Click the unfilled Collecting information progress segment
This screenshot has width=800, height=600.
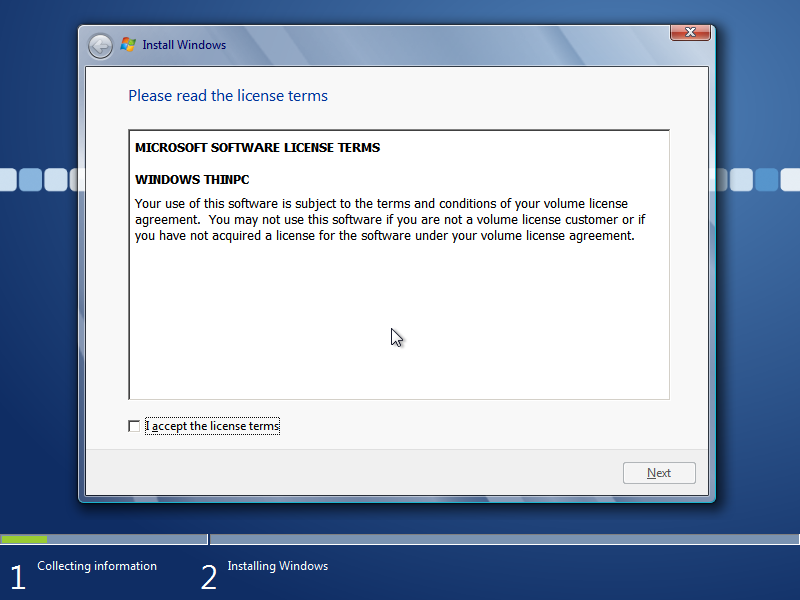(127, 539)
